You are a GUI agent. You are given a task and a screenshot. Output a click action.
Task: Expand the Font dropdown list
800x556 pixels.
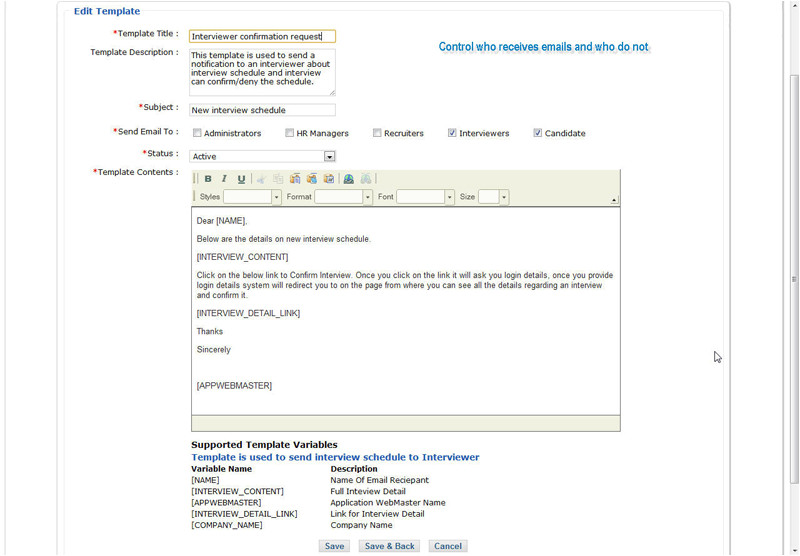coord(449,197)
